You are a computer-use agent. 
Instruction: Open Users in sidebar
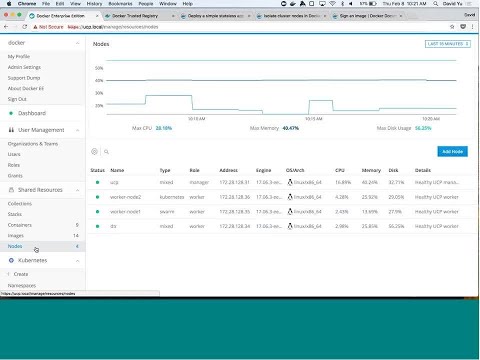click(14, 154)
